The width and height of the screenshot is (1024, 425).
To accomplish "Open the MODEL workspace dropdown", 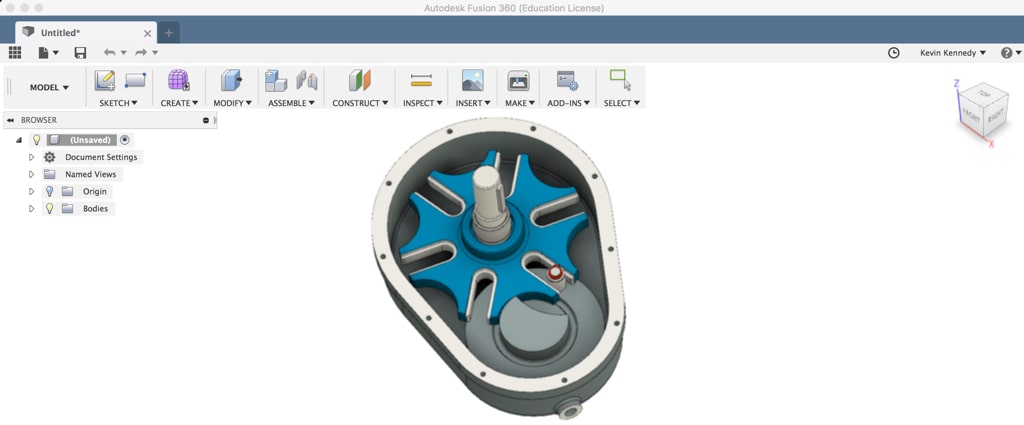I will (x=49, y=87).
